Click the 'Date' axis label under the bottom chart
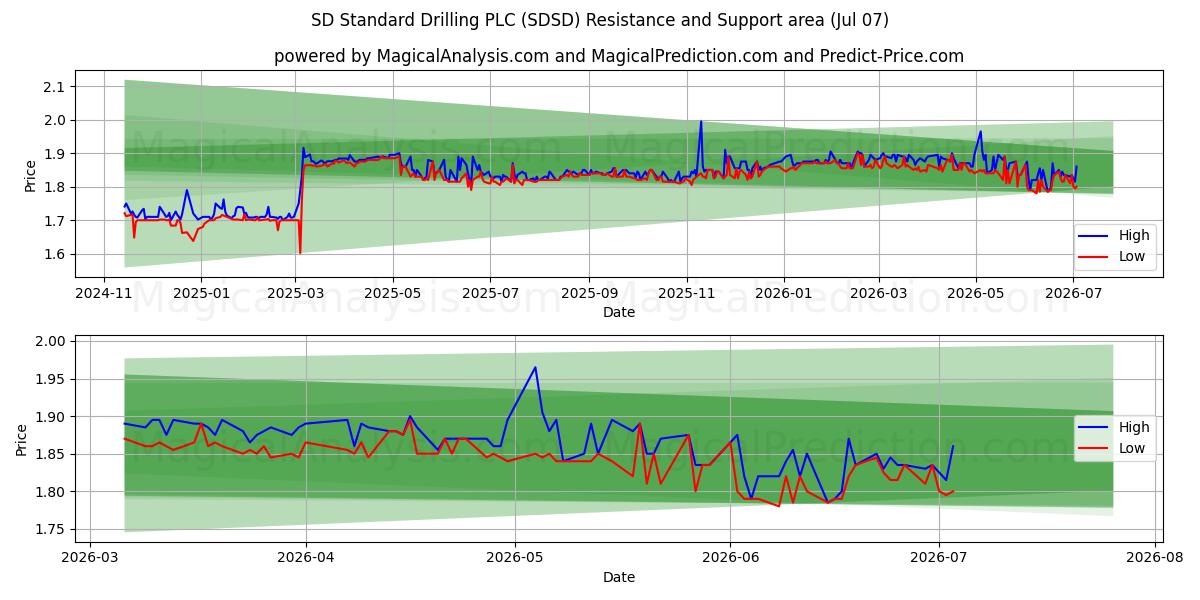Viewport: 1200px width, 600px height. (619, 577)
